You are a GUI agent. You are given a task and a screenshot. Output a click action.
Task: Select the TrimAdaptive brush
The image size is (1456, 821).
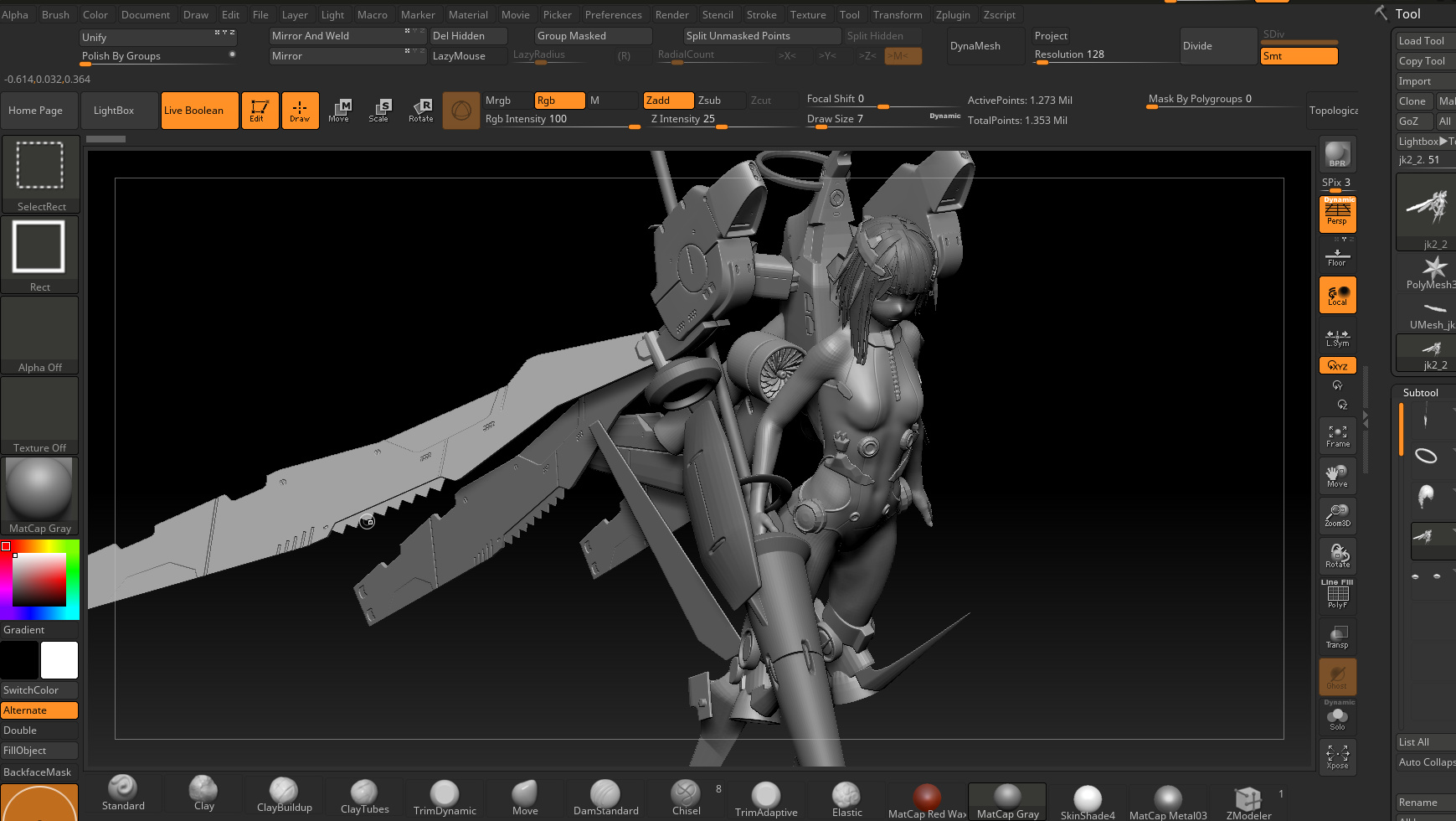click(x=766, y=800)
